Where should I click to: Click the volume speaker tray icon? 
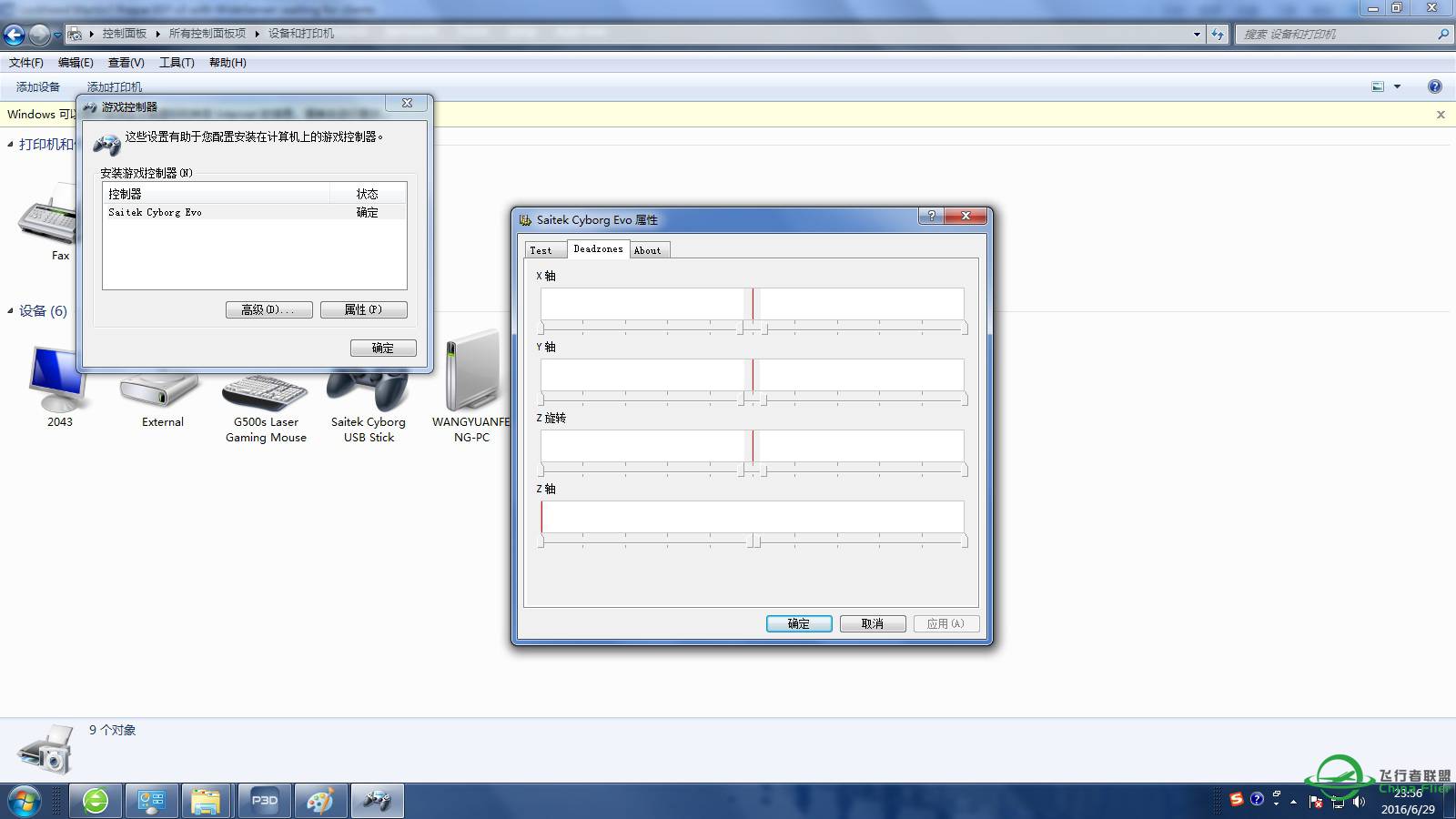[x=1359, y=802]
